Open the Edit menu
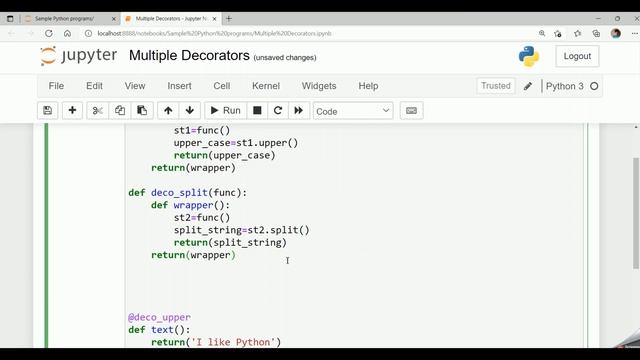This screenshot has height=360, width=640. pos(94,86)
